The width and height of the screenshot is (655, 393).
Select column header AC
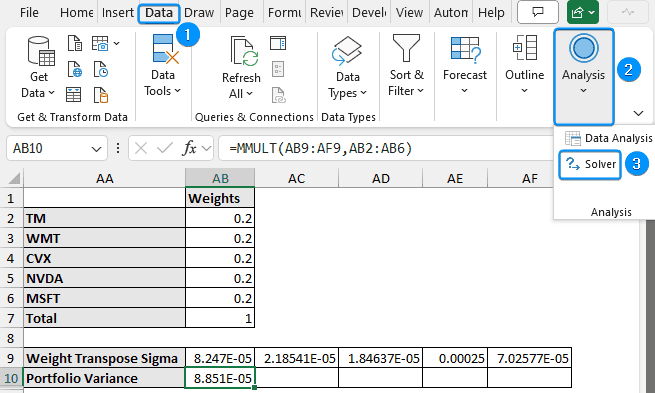tap(297, 179)
